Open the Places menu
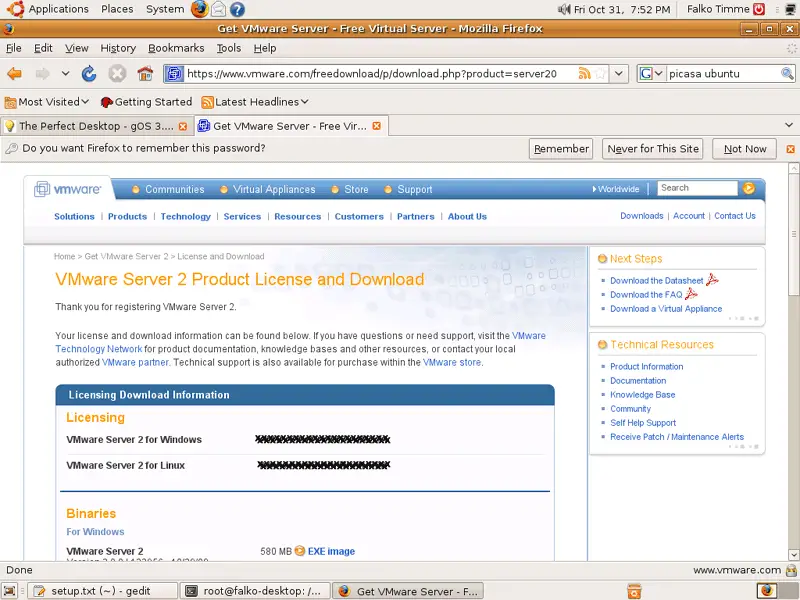This screenshot has width=800, height=600. (x=117, y=9)
